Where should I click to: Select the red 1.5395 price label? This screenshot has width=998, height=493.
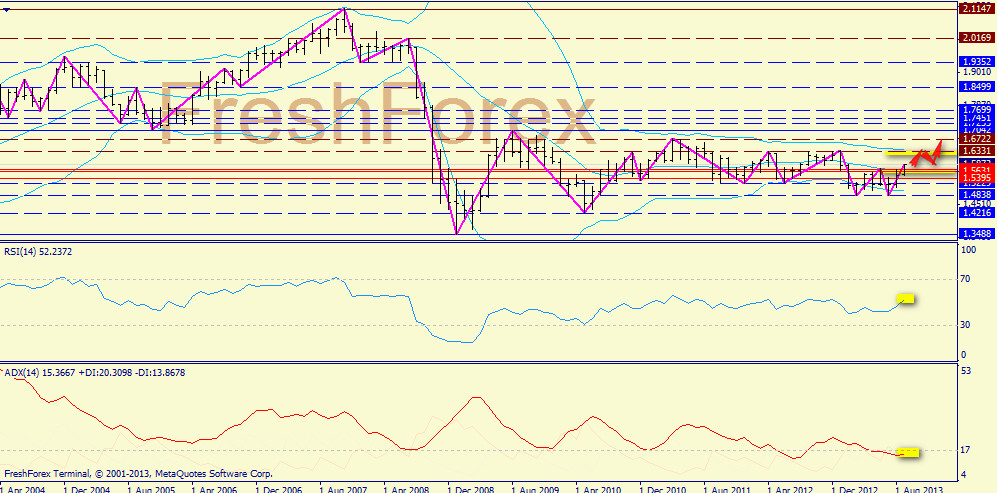[975, 179]
